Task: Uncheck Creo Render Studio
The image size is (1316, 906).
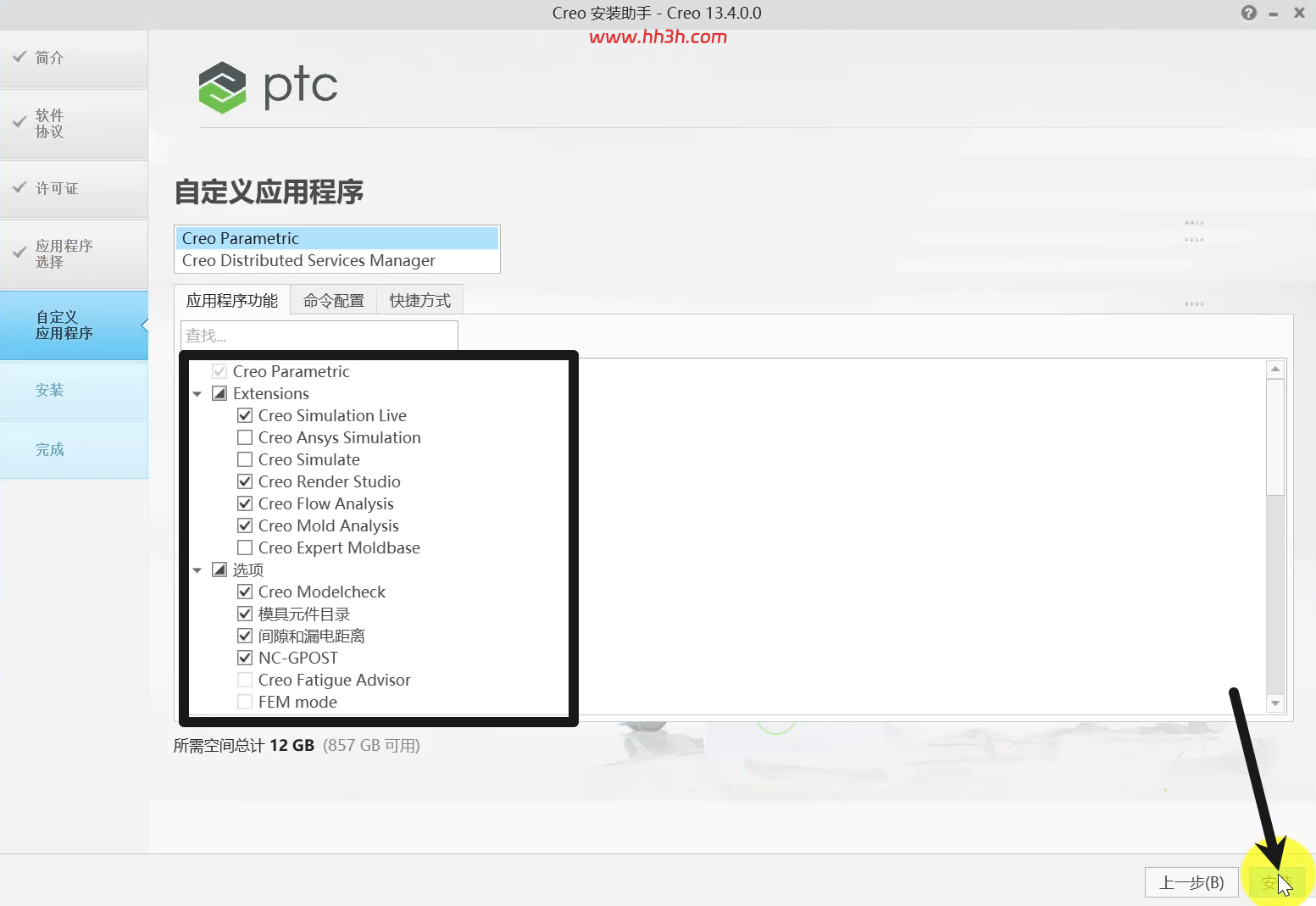Action: (245, 481)
